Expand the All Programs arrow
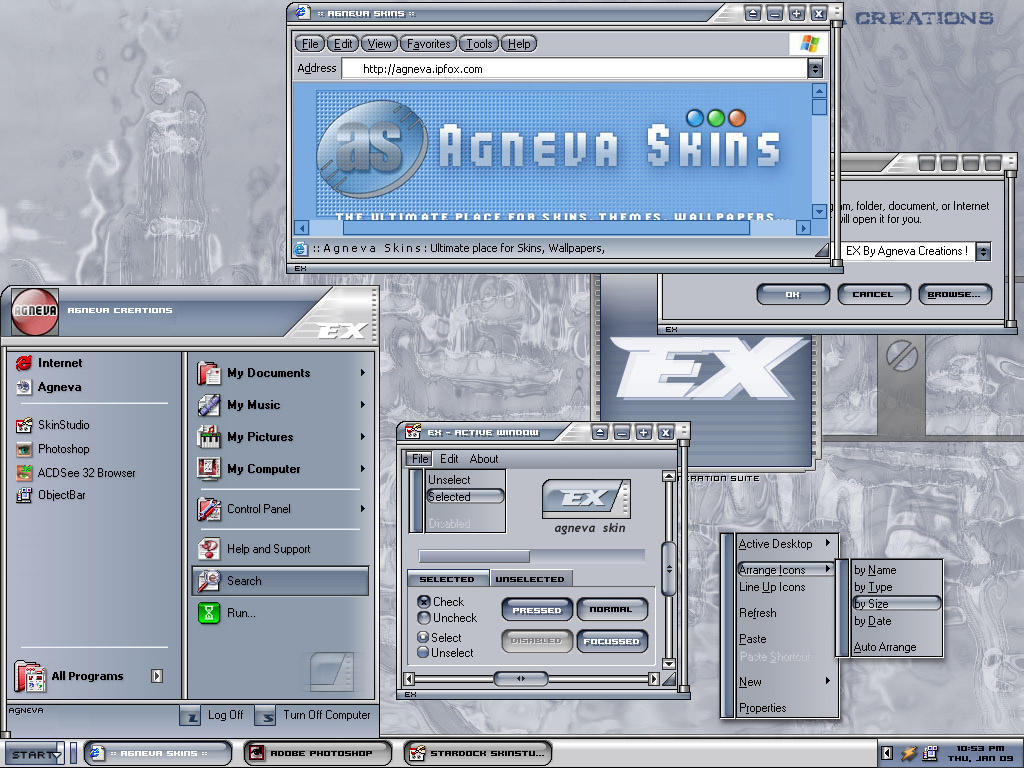This screenshot has height=768, width=1024. click(x=157, y=676)
